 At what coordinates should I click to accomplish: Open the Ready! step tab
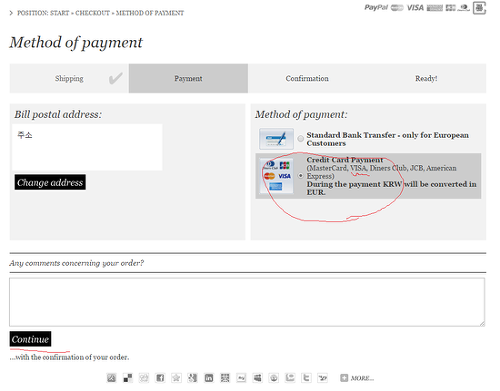pyautogui.click(x=426, y=78)
